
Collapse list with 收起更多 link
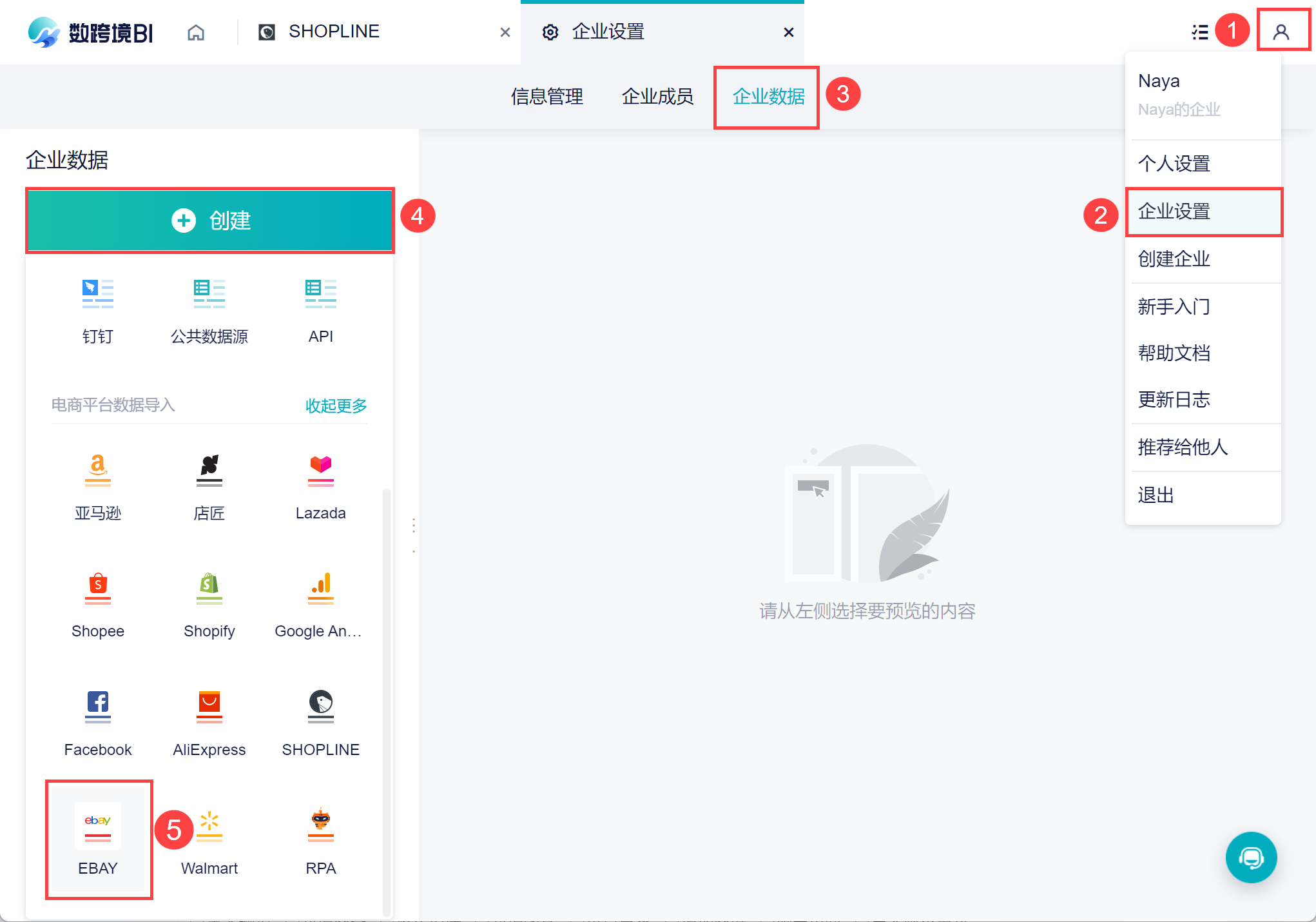(336, 406)
